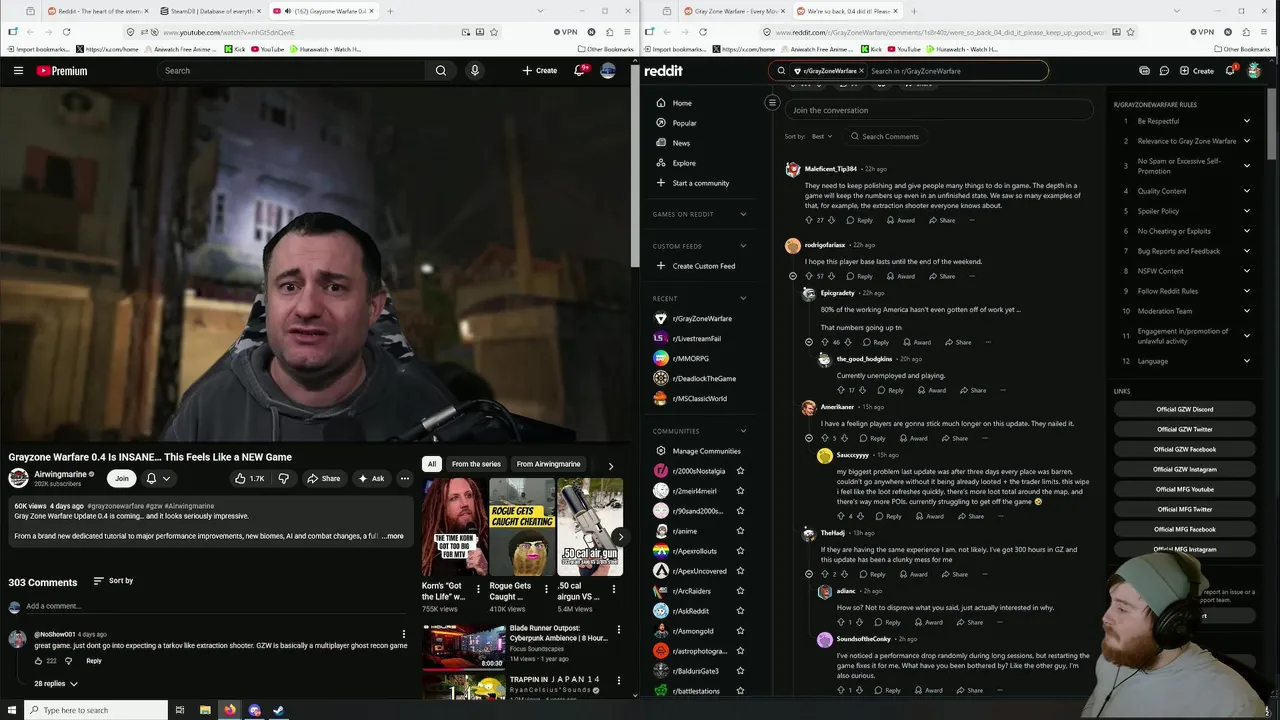
Task: Favorite r/ApexRollouts with star
Action: (x=740, y=551)
